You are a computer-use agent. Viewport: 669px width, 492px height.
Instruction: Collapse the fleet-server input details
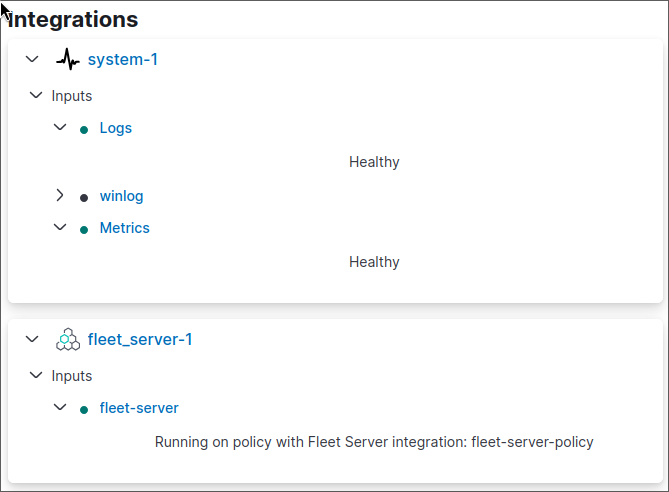pyautogui.click(x=60, y=407)
